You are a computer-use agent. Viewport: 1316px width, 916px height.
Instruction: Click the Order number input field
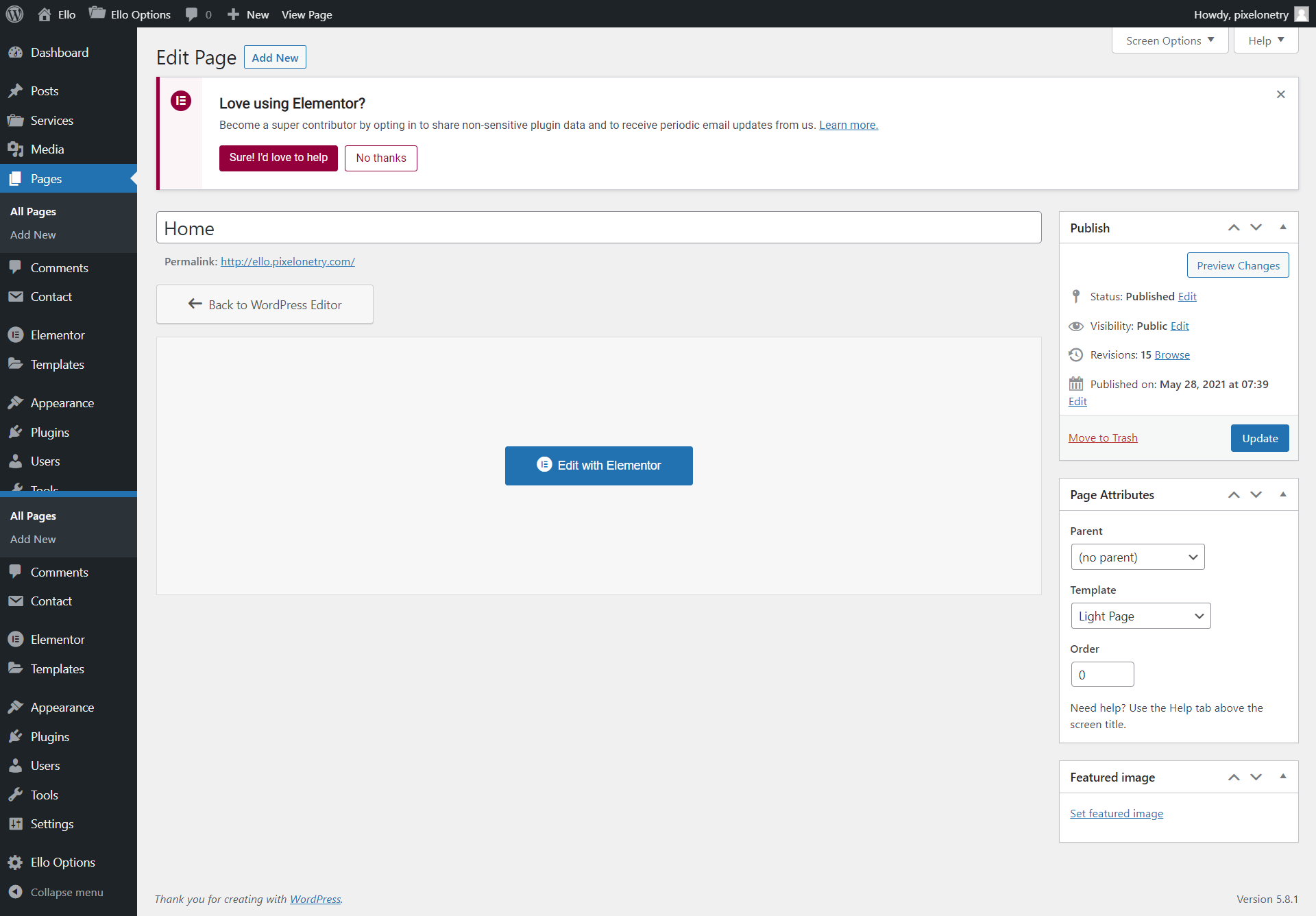[x=1101, y=675]
